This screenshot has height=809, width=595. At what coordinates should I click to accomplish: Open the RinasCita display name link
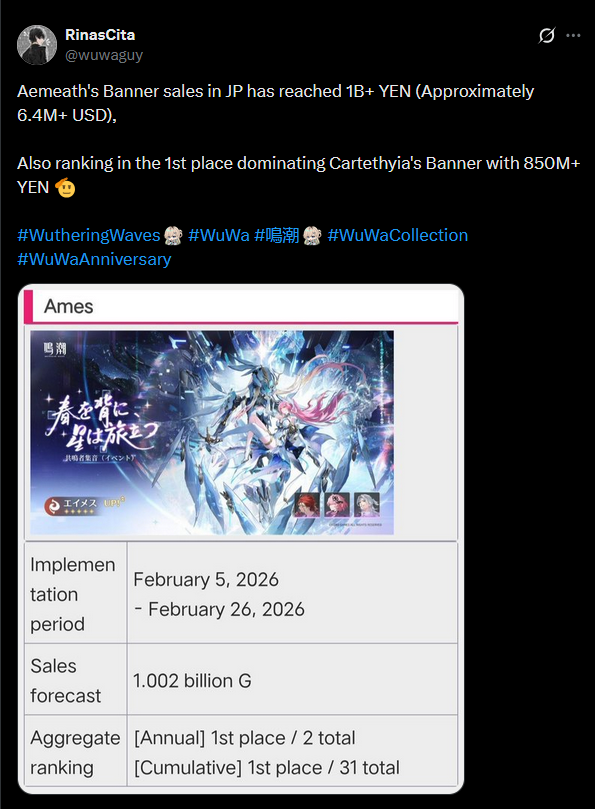pyautogui.click(x=100, y=35)
